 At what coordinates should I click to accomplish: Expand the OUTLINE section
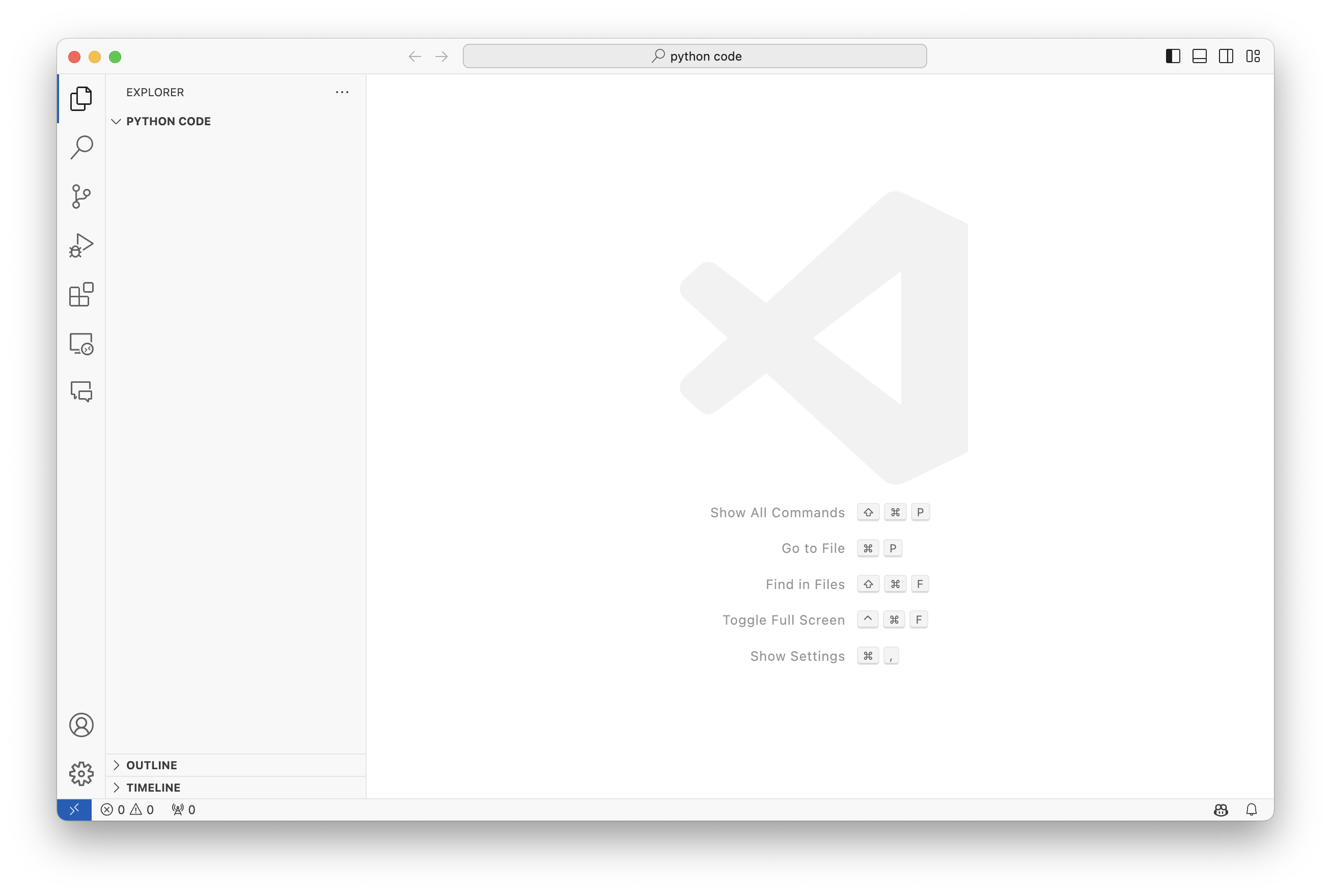click(x=151, y=765)
